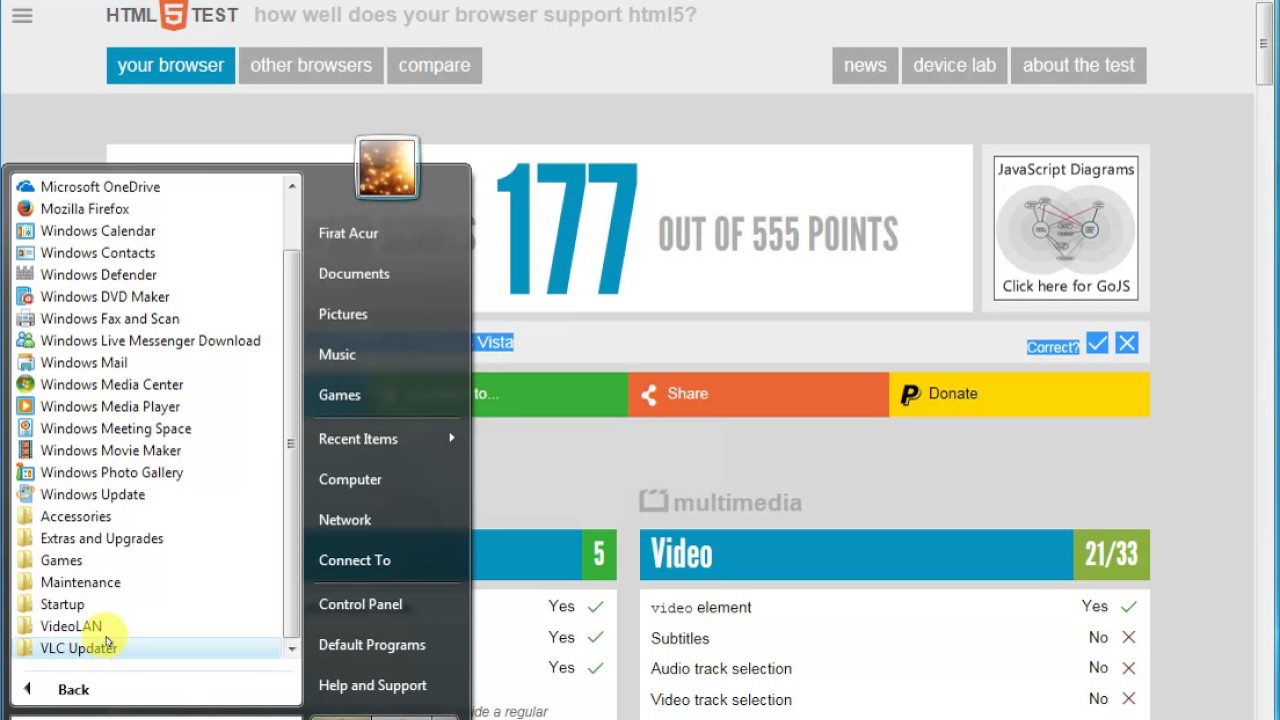Click the Donate button
The width and height of the screenshot is (1280, 720).
(1019, 394)
